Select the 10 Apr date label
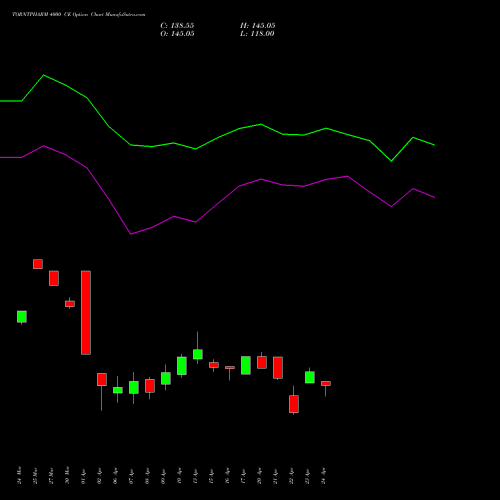This screenshot has width=500, height=500. pos(179,476)
